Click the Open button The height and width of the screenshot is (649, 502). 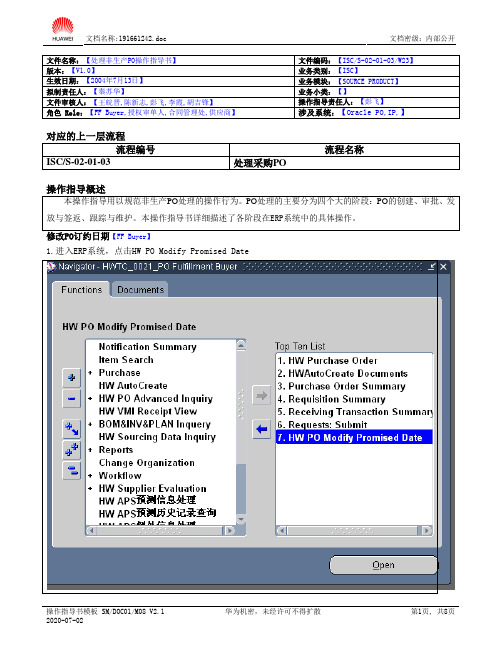click(x=383, y=565)
